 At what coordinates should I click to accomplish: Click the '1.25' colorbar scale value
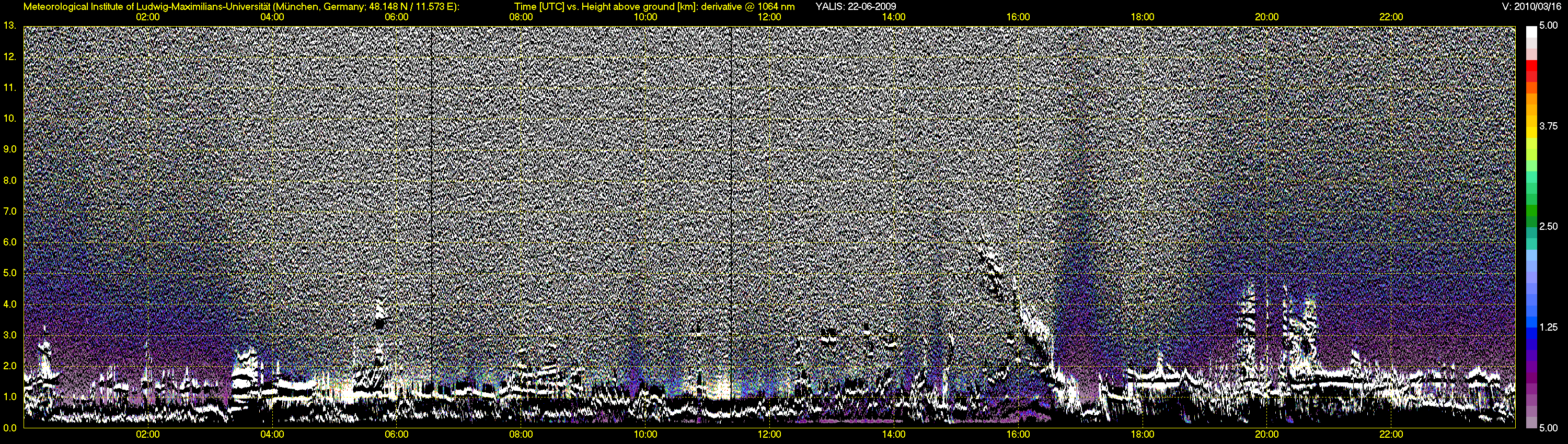(1549, 327)
